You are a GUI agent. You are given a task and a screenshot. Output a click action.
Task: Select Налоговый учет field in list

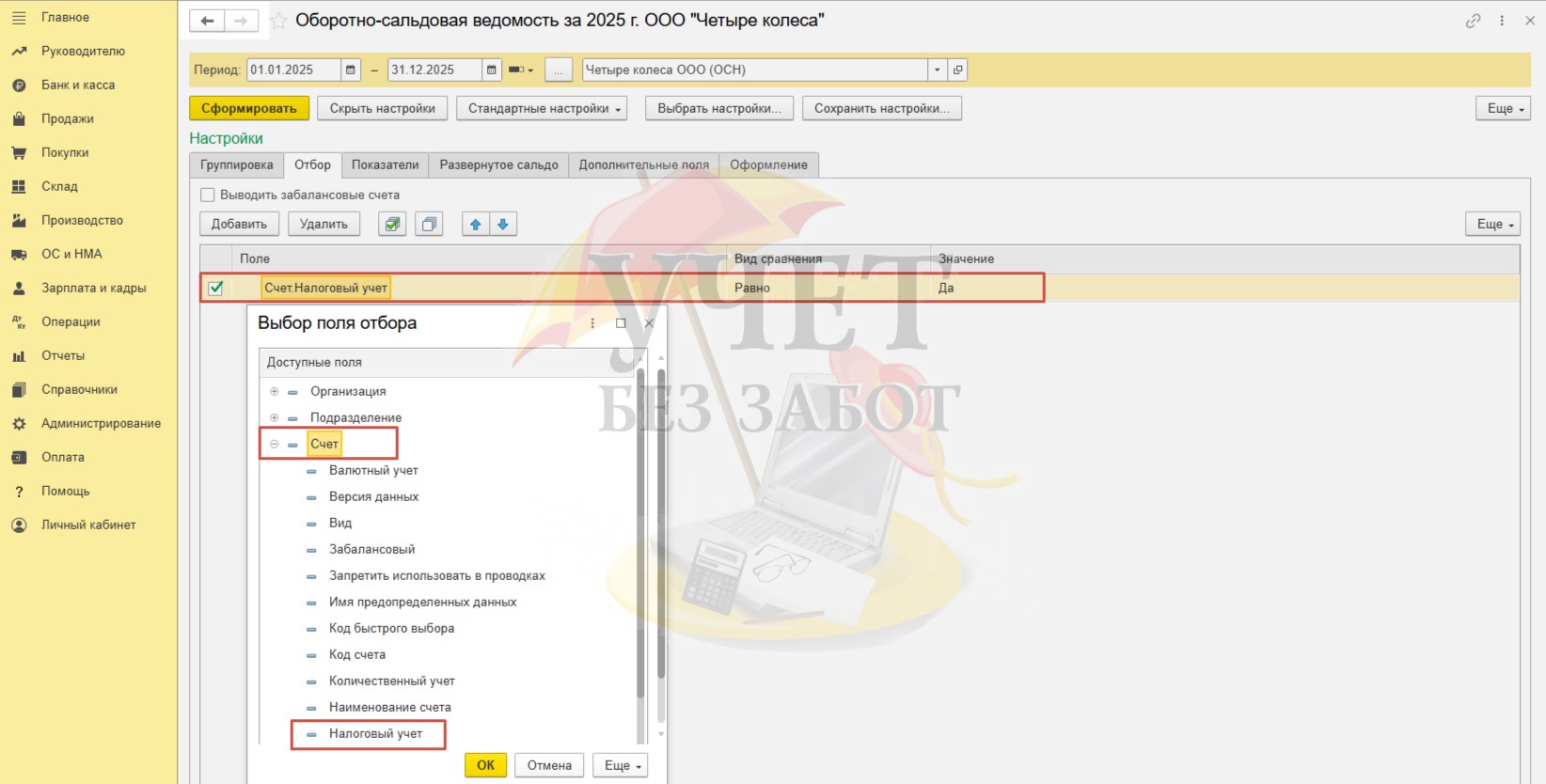375,733
